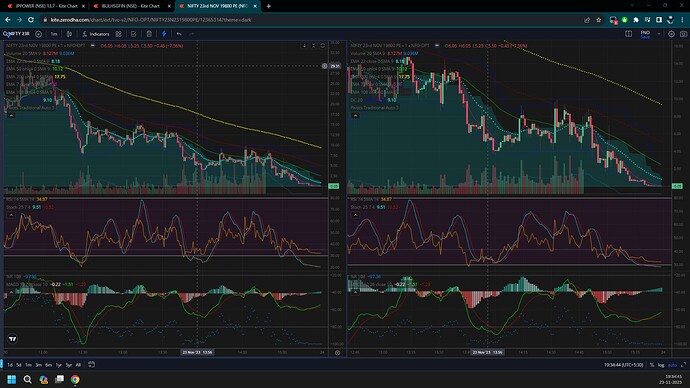Select the All date range
The width and height of the screenshot is (690, 388).
pyautogui.click(x=78, y=365)
